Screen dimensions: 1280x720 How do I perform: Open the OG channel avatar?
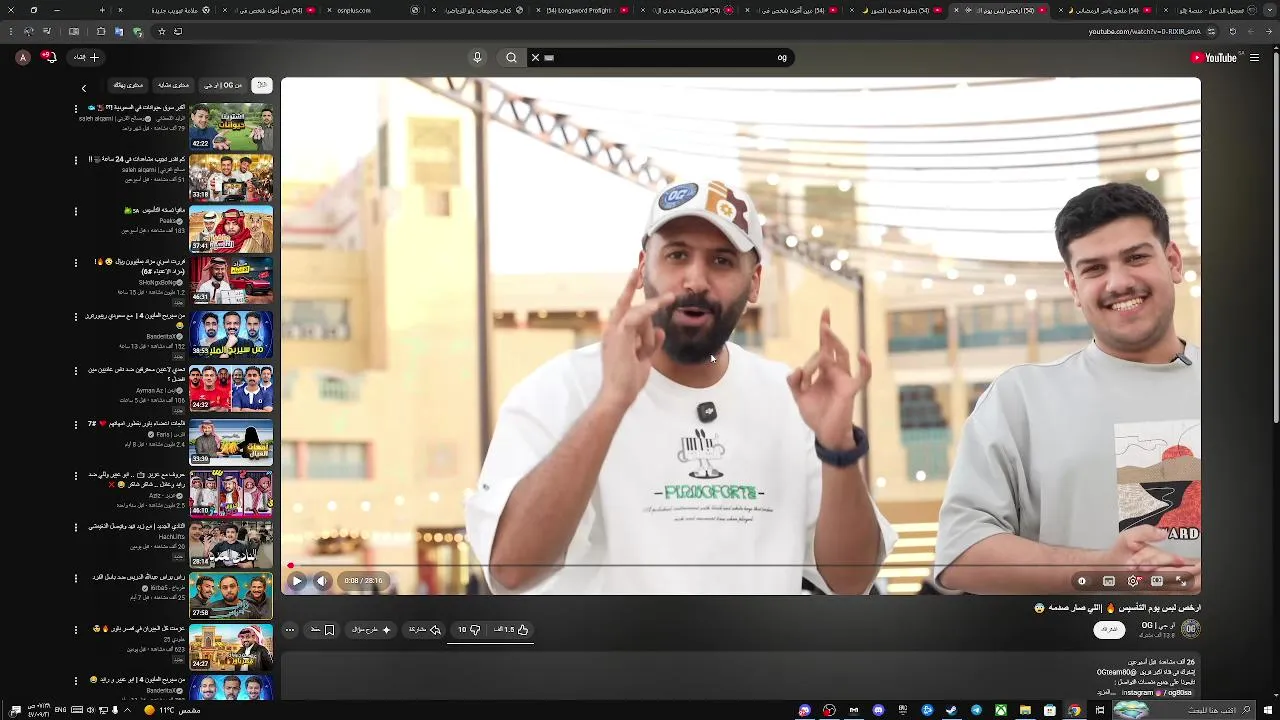pyautogui.click(x=1190, y=628)
